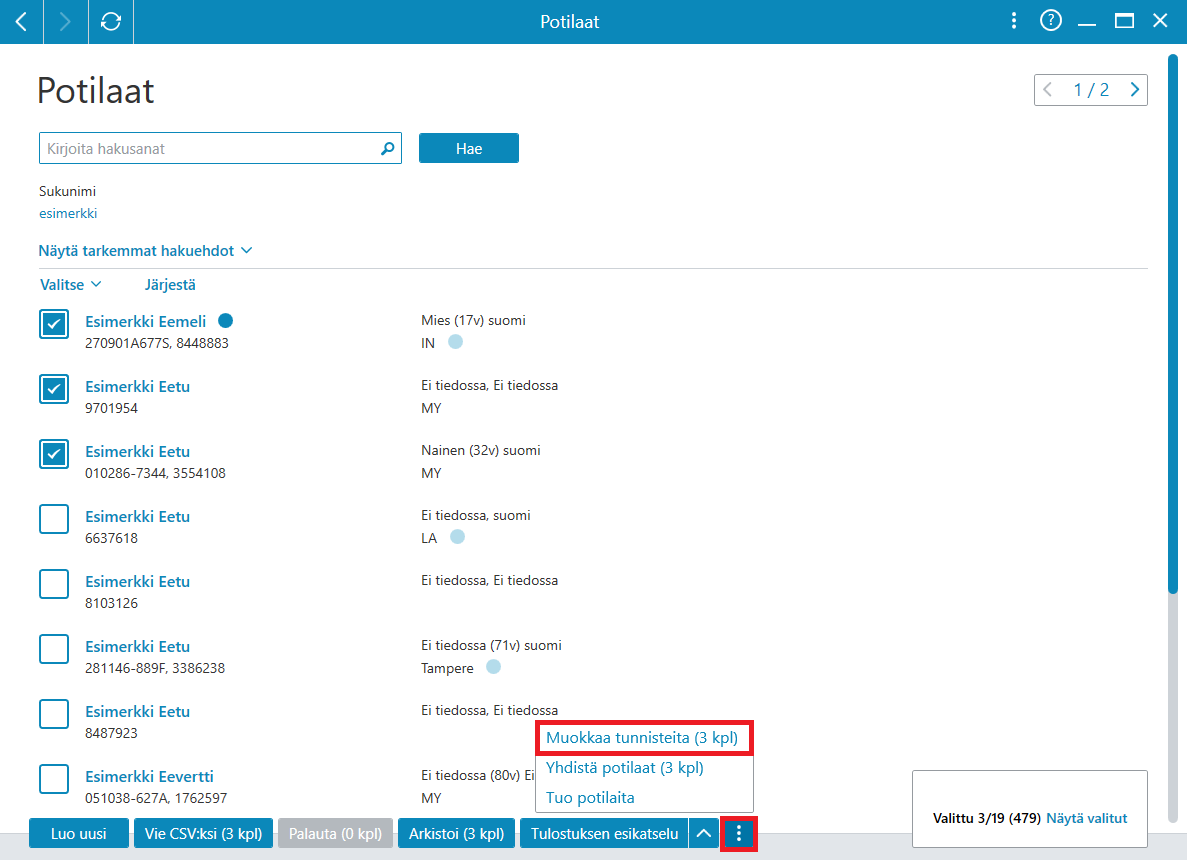The width and height of the screenshot is (1187, 860).
Task: Go to the previous results page
Action: (1048, 90)
